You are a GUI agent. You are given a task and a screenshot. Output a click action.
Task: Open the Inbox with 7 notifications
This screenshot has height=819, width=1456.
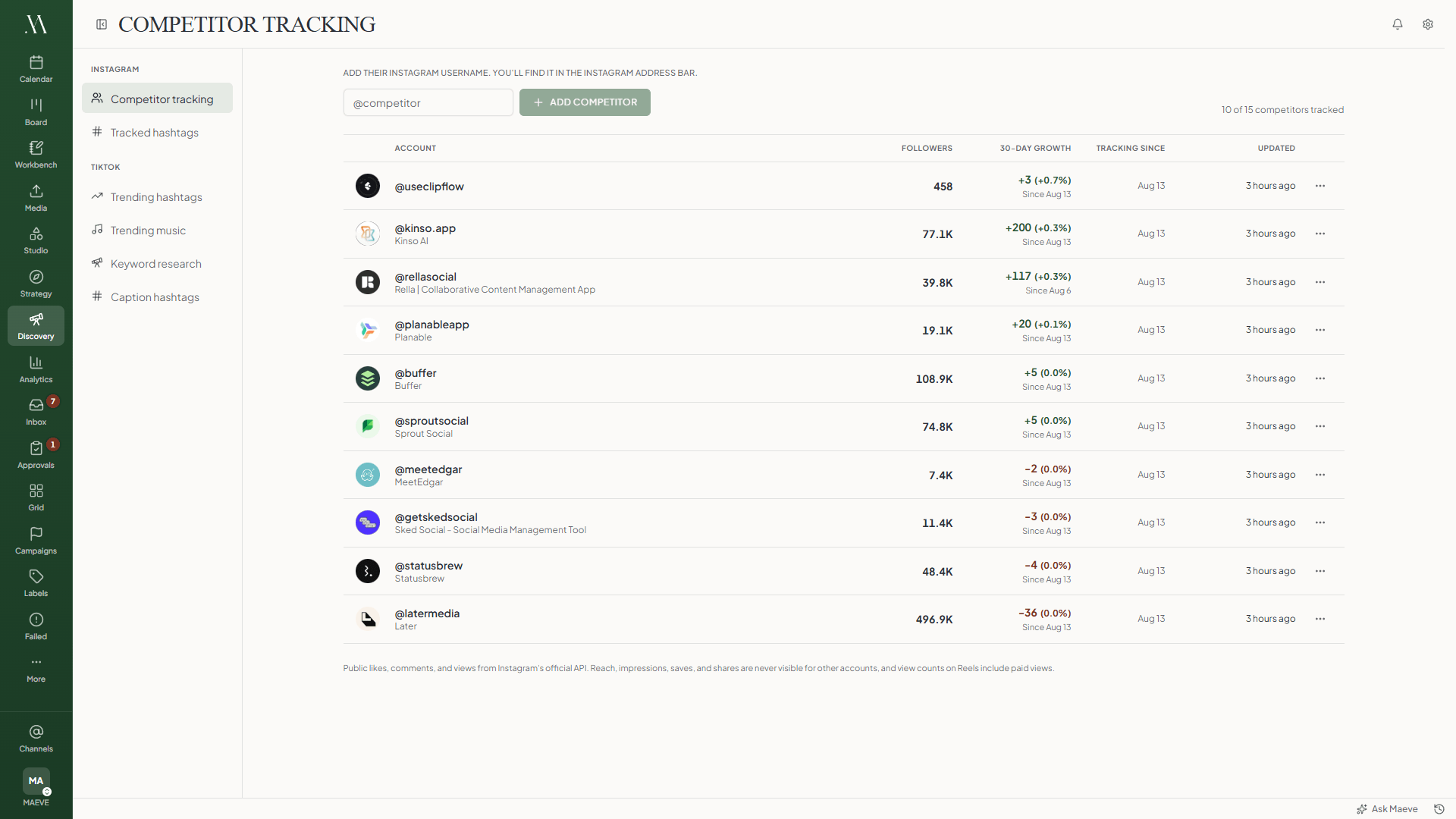point(36,412)
